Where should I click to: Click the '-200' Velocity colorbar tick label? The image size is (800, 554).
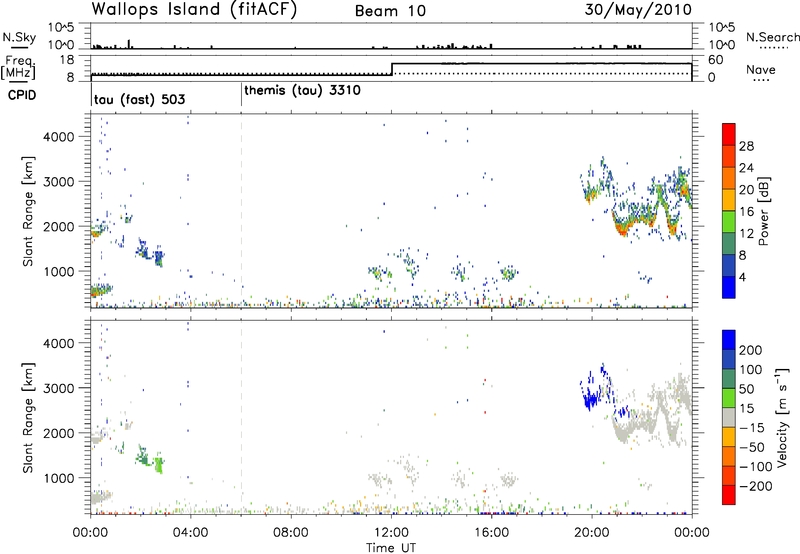point(754,486)
